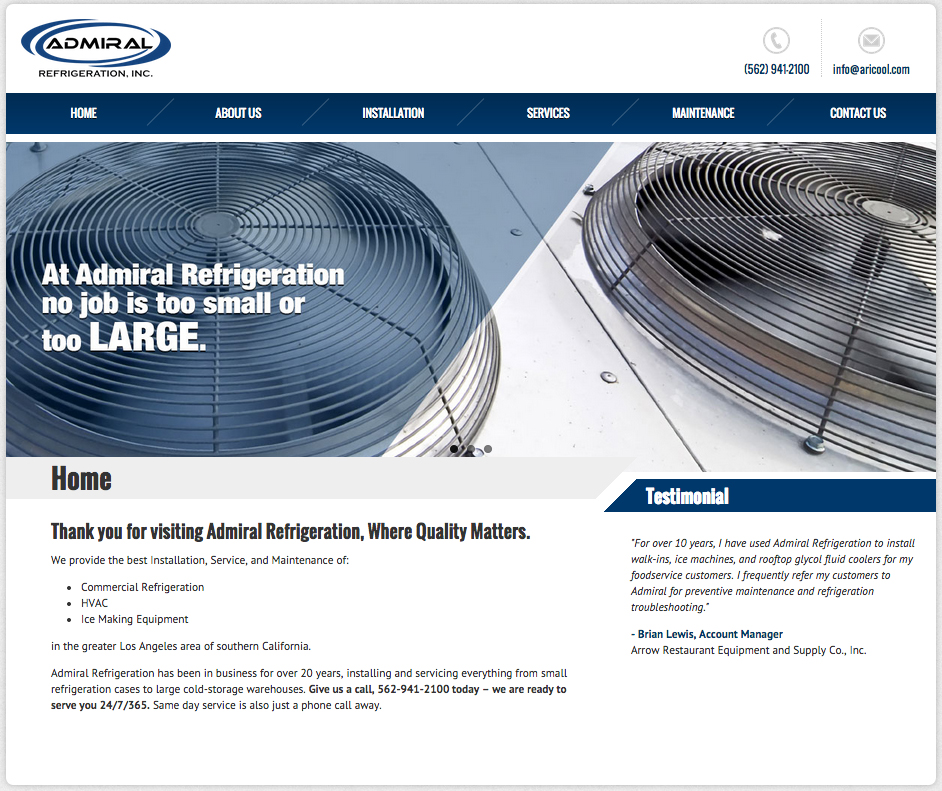Click the 'HVAC' list item

point(94,603)
